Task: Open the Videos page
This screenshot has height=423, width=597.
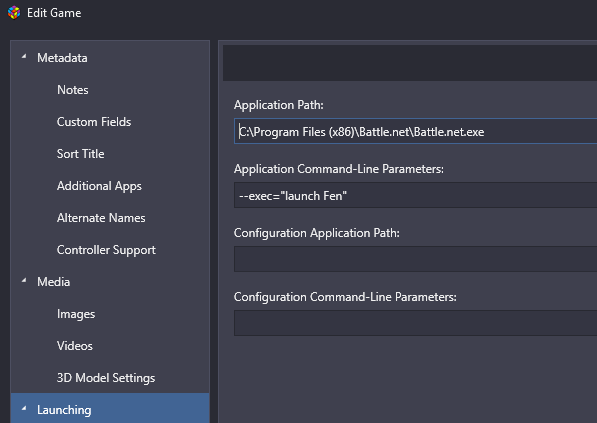Action: click(x=75, y=346)
